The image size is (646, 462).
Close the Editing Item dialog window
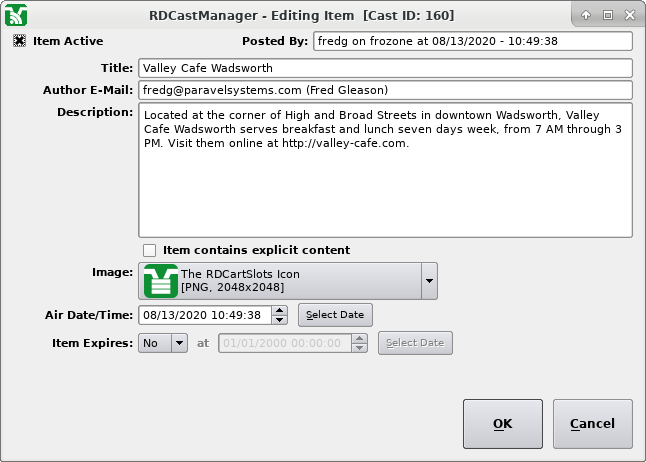[628, 15]
